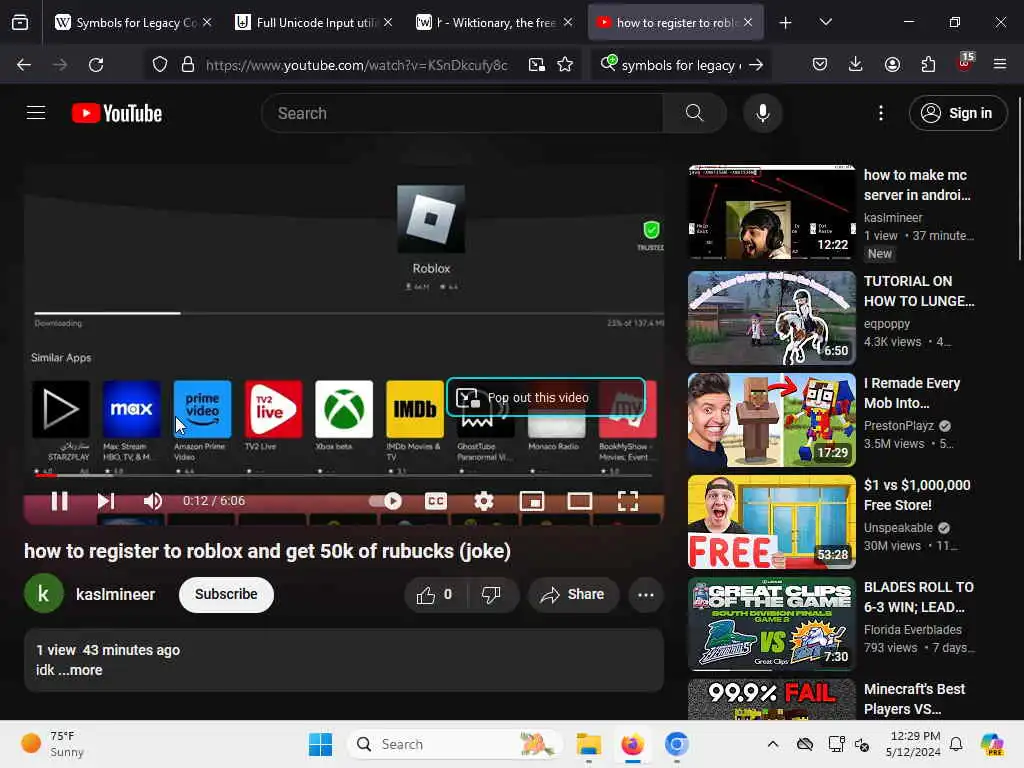1024x768 pixels.
Task: Switch to miniplayer mode
Action: pos(532,501)
